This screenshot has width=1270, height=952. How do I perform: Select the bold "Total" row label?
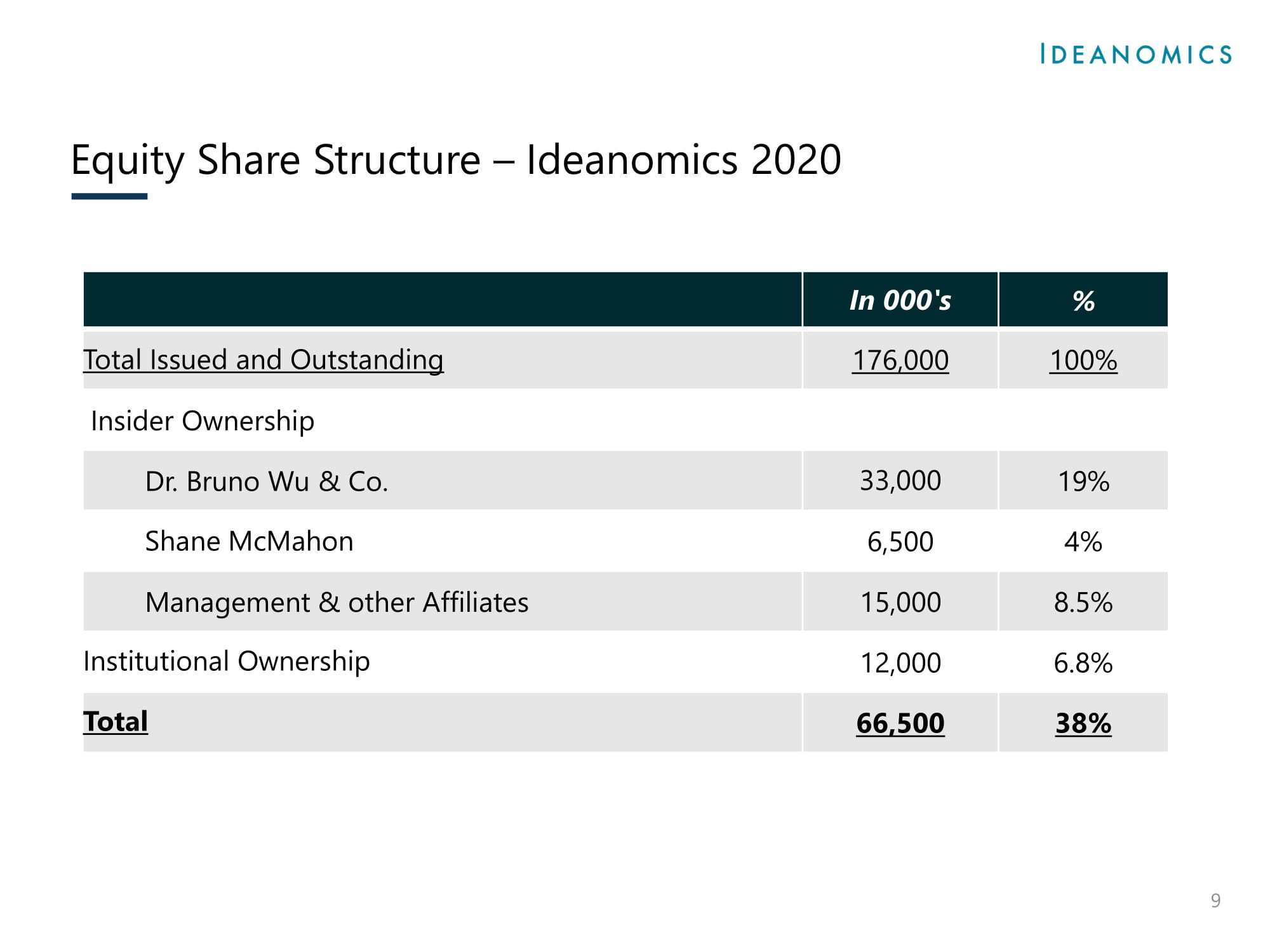116,722
